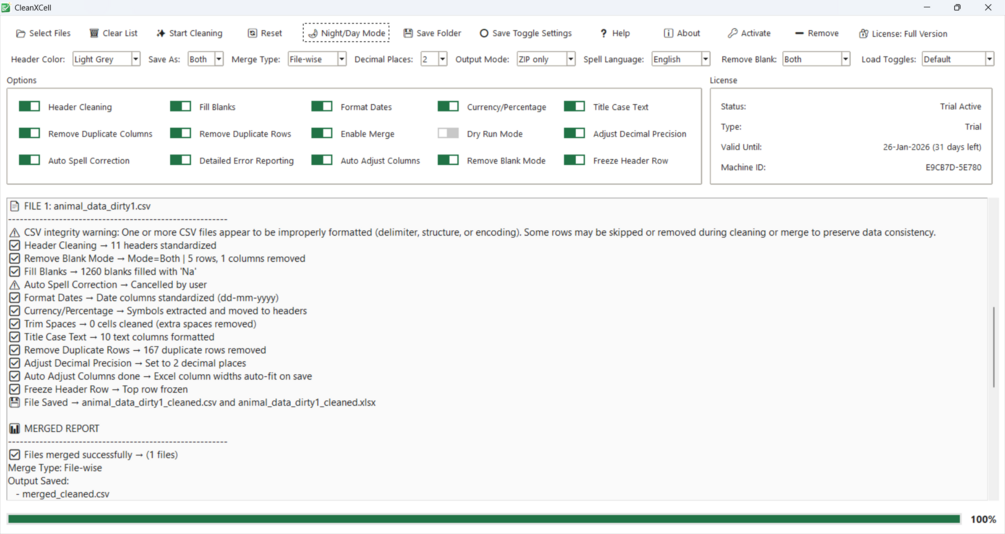Click the Clear List label
Screen dimensions: 1005x534
click(x=120, y=33)
